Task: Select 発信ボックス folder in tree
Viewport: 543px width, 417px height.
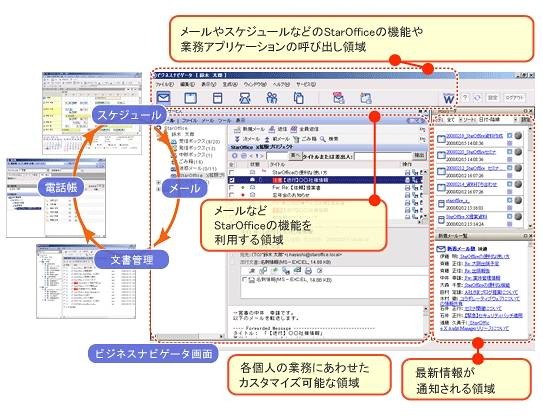Action: [x=197, y=148]
